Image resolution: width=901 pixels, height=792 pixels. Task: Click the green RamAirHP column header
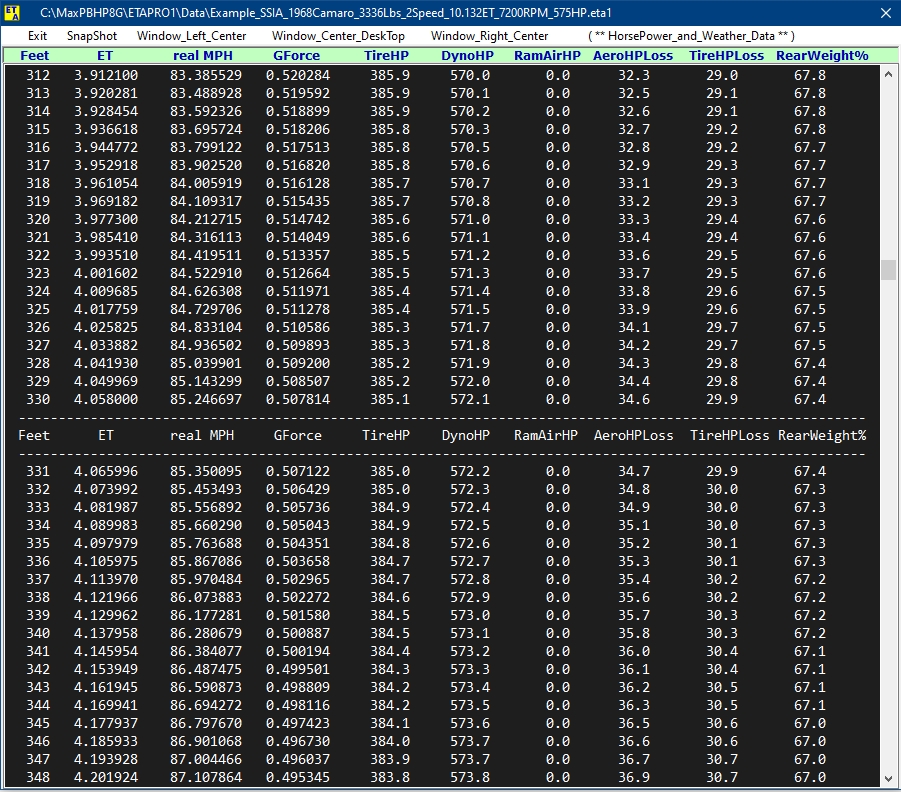coord(547,56)
